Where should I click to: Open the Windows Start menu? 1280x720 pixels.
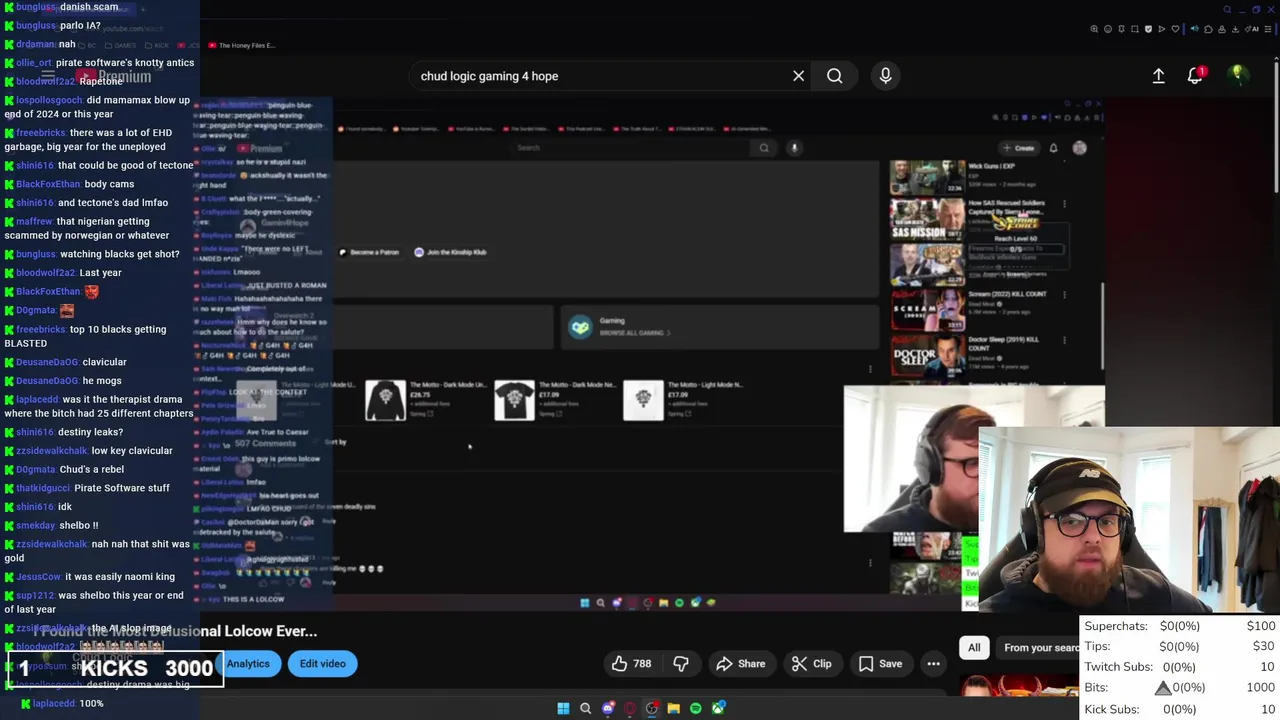tap(563, 708)
